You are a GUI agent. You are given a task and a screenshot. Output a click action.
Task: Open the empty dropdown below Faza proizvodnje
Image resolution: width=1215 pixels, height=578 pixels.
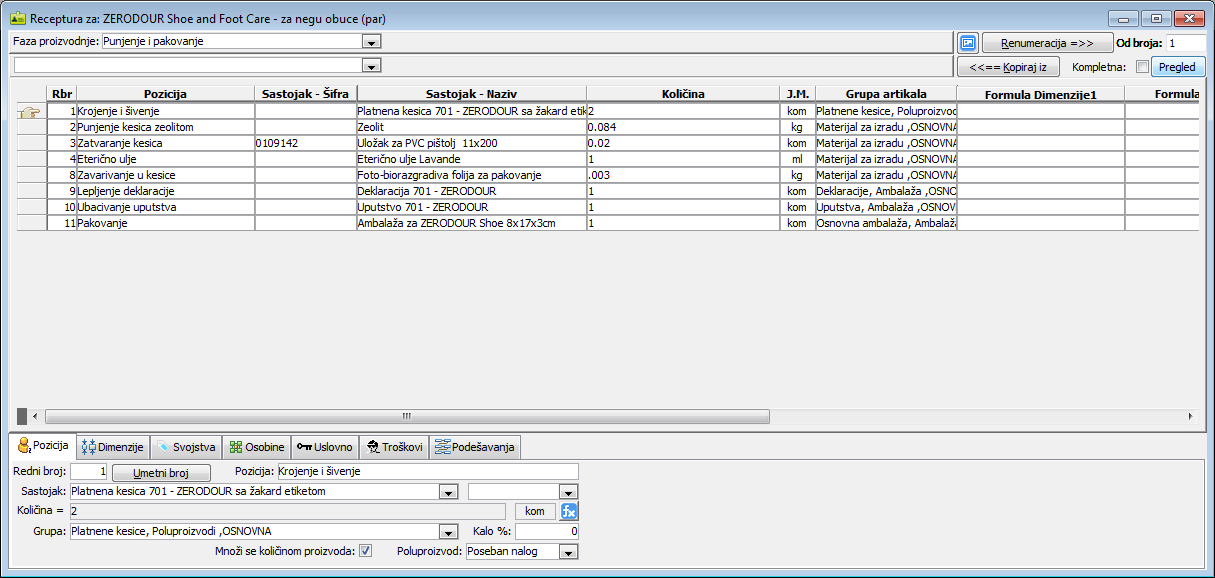[x=372, y=65]
